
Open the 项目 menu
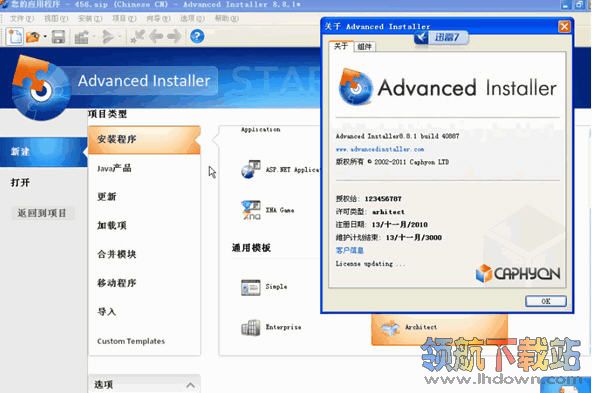[x=124, y=18]
